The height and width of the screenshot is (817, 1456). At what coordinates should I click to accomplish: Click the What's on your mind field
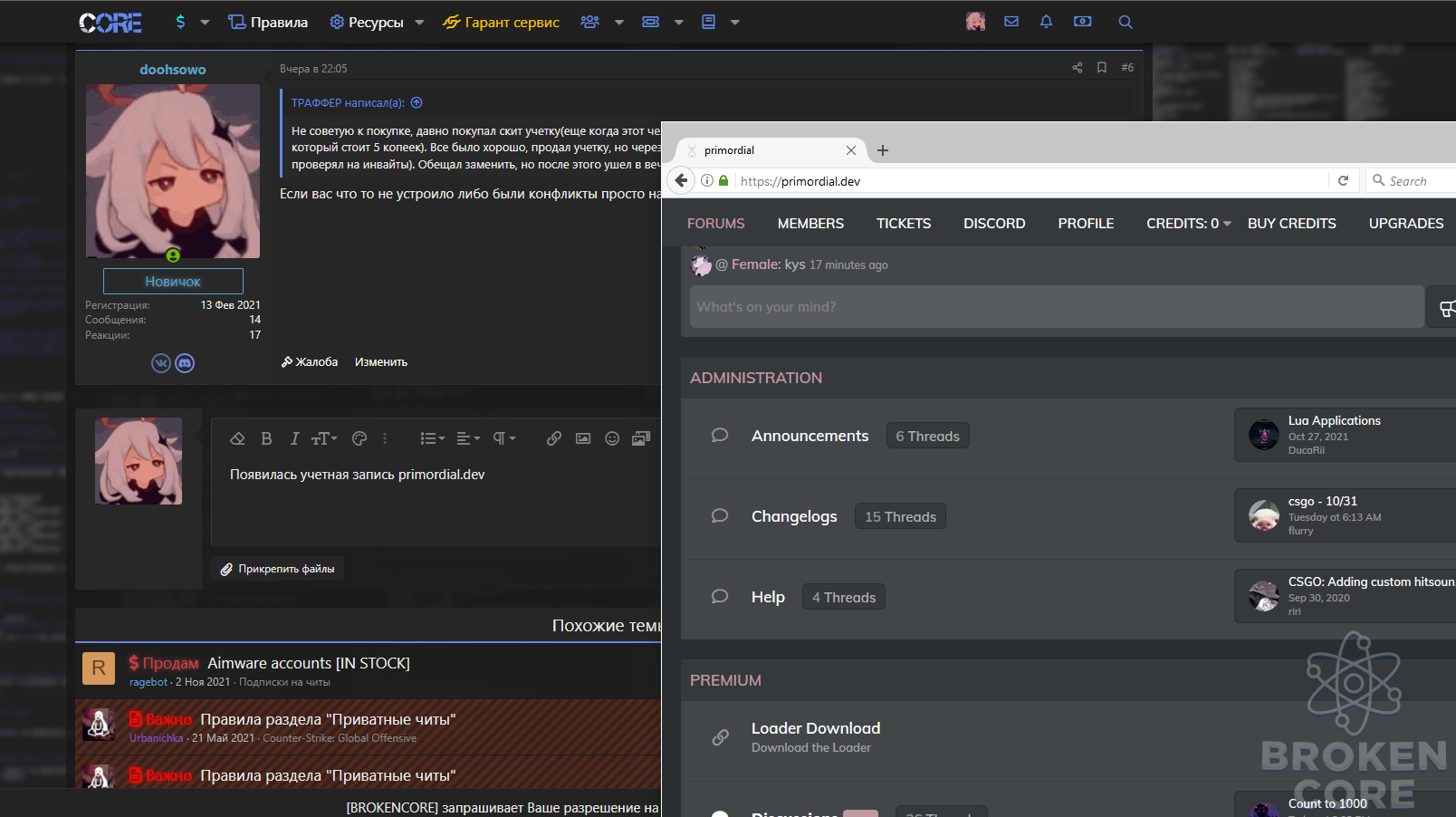tap(1057, 307)
